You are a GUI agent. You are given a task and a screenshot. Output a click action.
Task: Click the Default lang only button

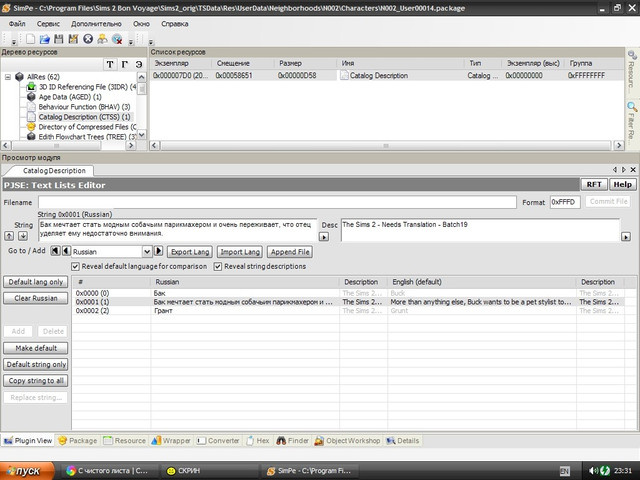[36, 282]
